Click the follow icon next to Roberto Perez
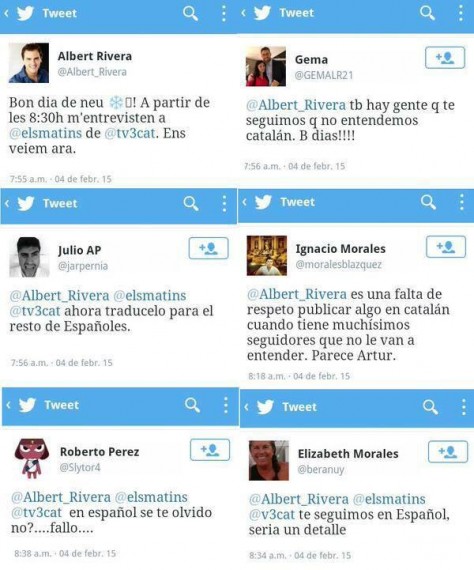 coord(210,450)
